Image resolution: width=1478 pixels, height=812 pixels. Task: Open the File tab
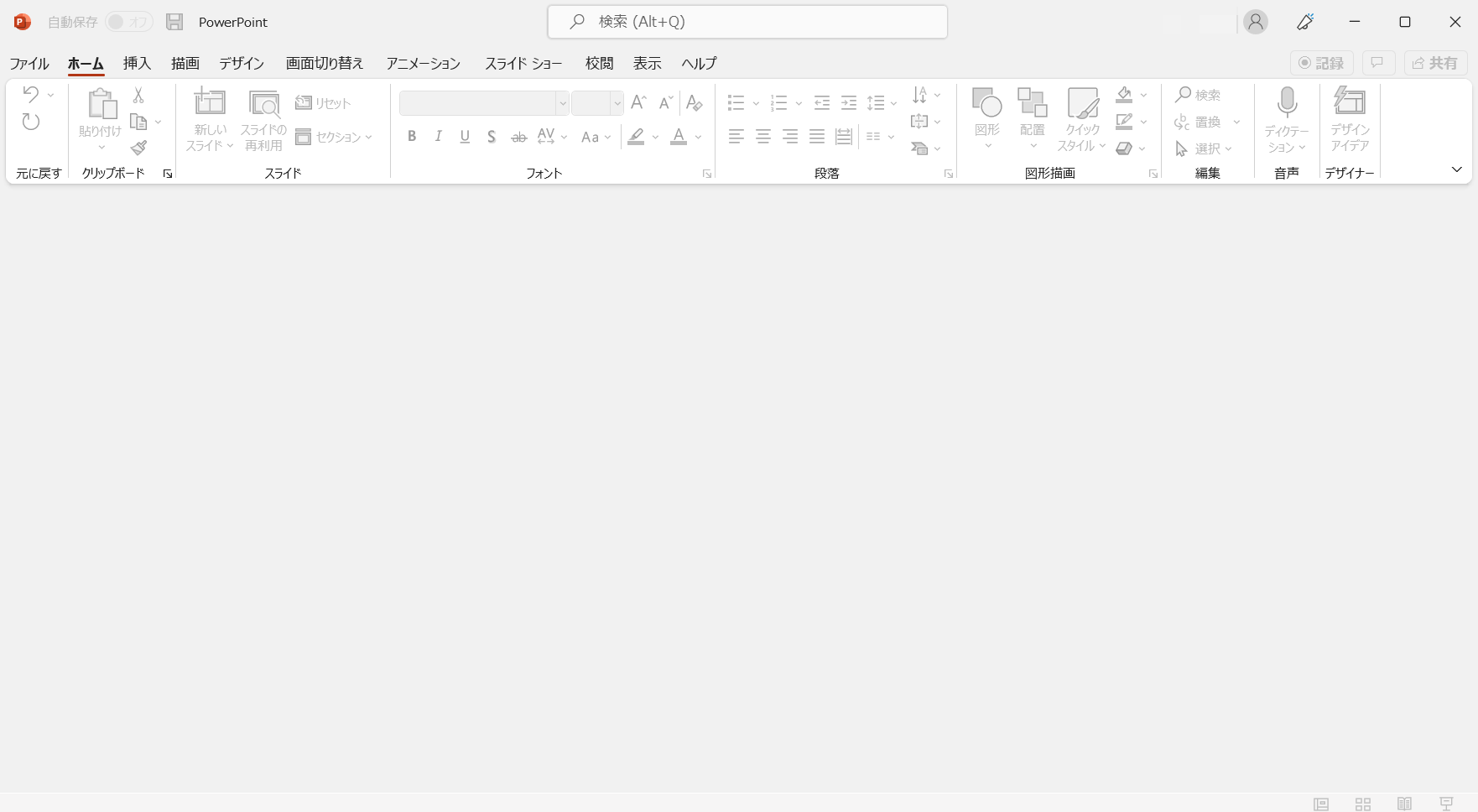point(29,63)
